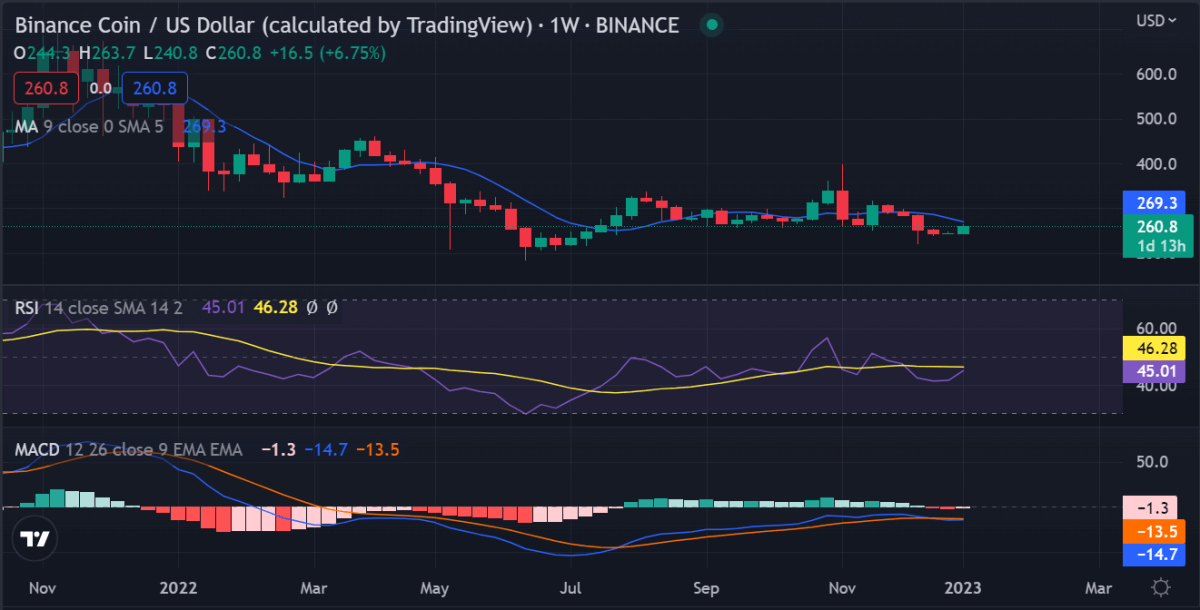
Task: Click the purple 45.01 RSI scale label
Action: pos(1153,373)
